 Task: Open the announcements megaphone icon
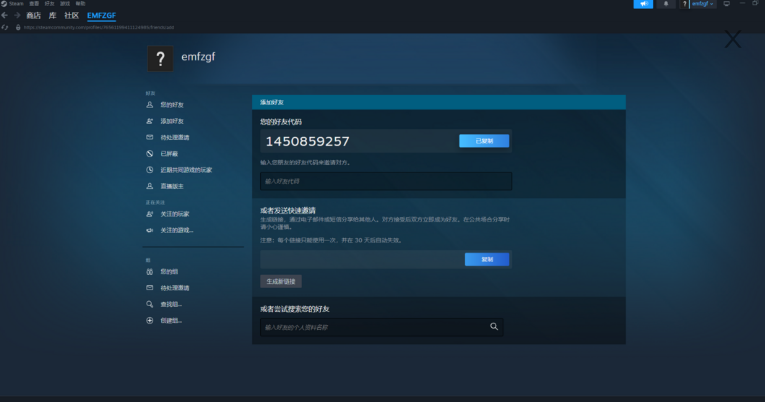(x=642, y=4)
